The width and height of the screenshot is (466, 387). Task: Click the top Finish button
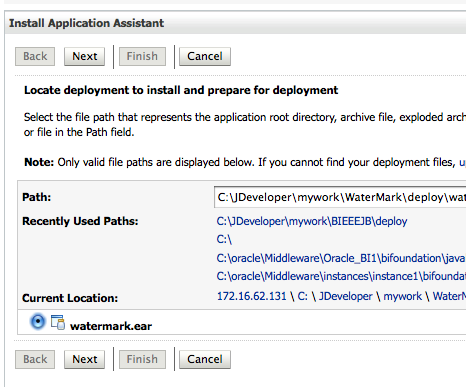point(142,56)
